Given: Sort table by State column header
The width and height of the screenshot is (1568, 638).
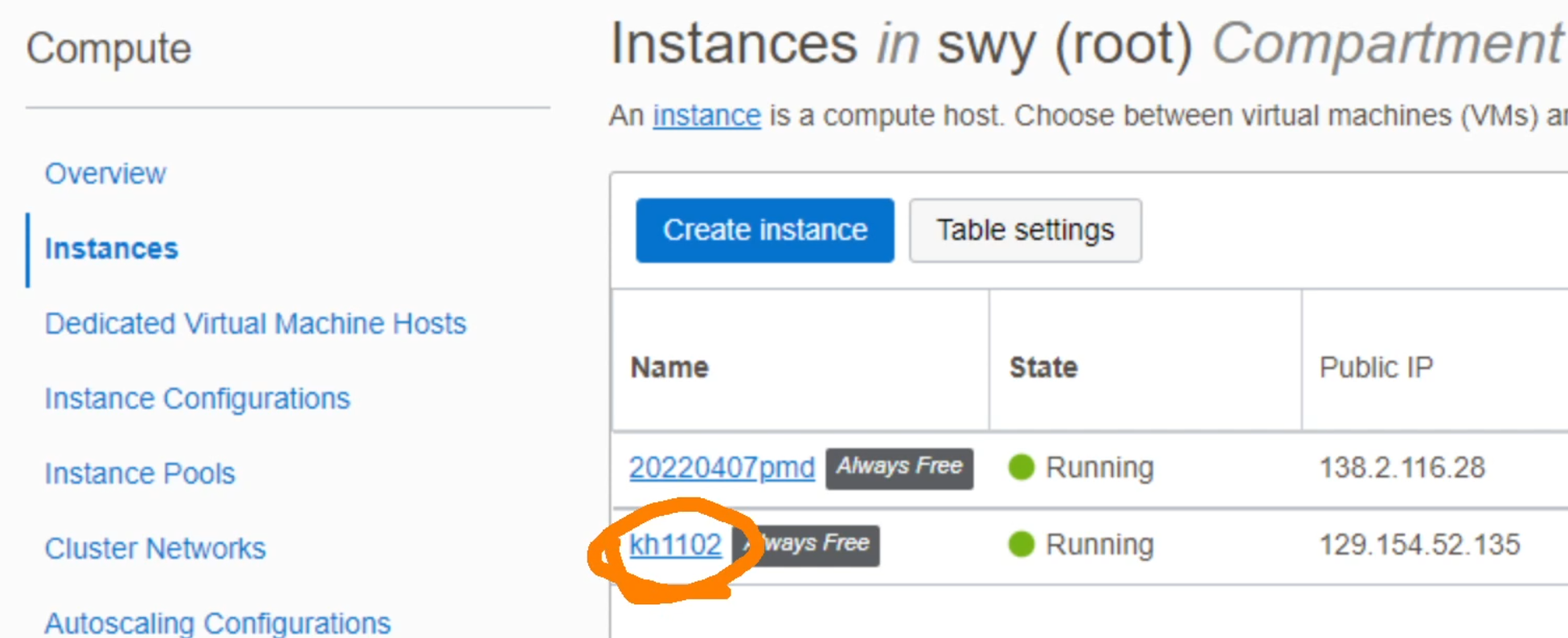Looking at the screenshot, I should [1043, 367].
